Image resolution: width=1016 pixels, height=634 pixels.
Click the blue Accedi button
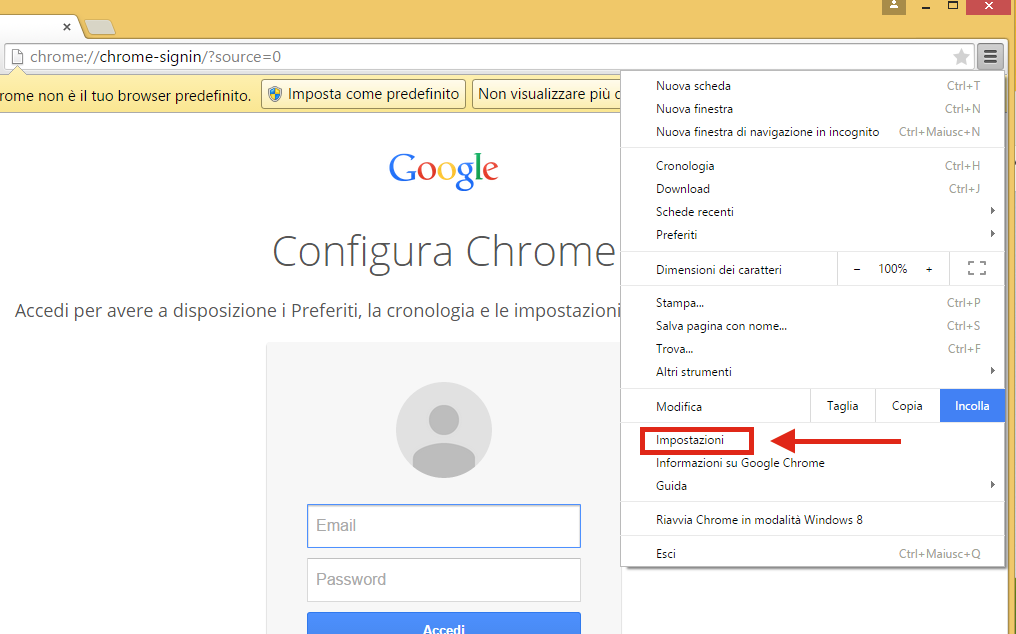coord(444,624)
